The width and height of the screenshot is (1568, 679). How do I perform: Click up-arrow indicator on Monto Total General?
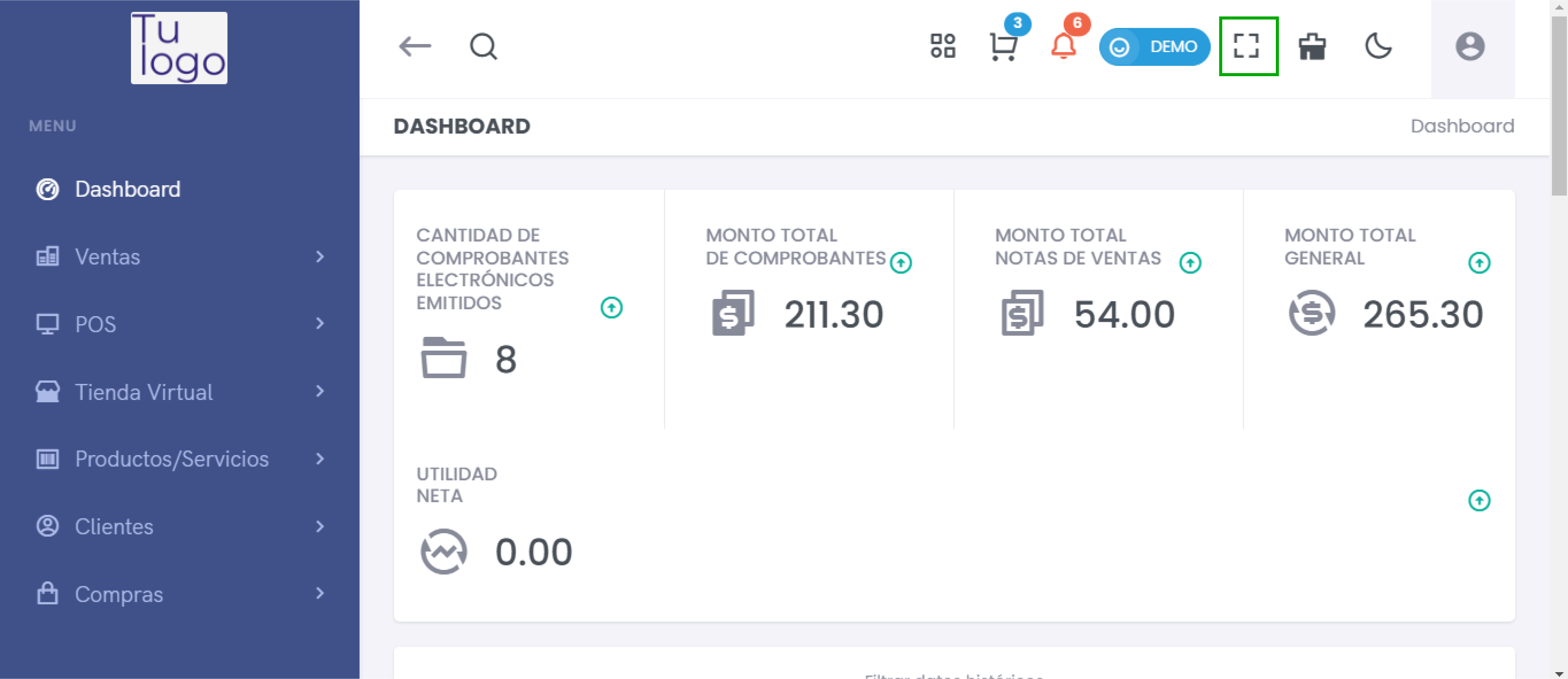[1478, 263]
